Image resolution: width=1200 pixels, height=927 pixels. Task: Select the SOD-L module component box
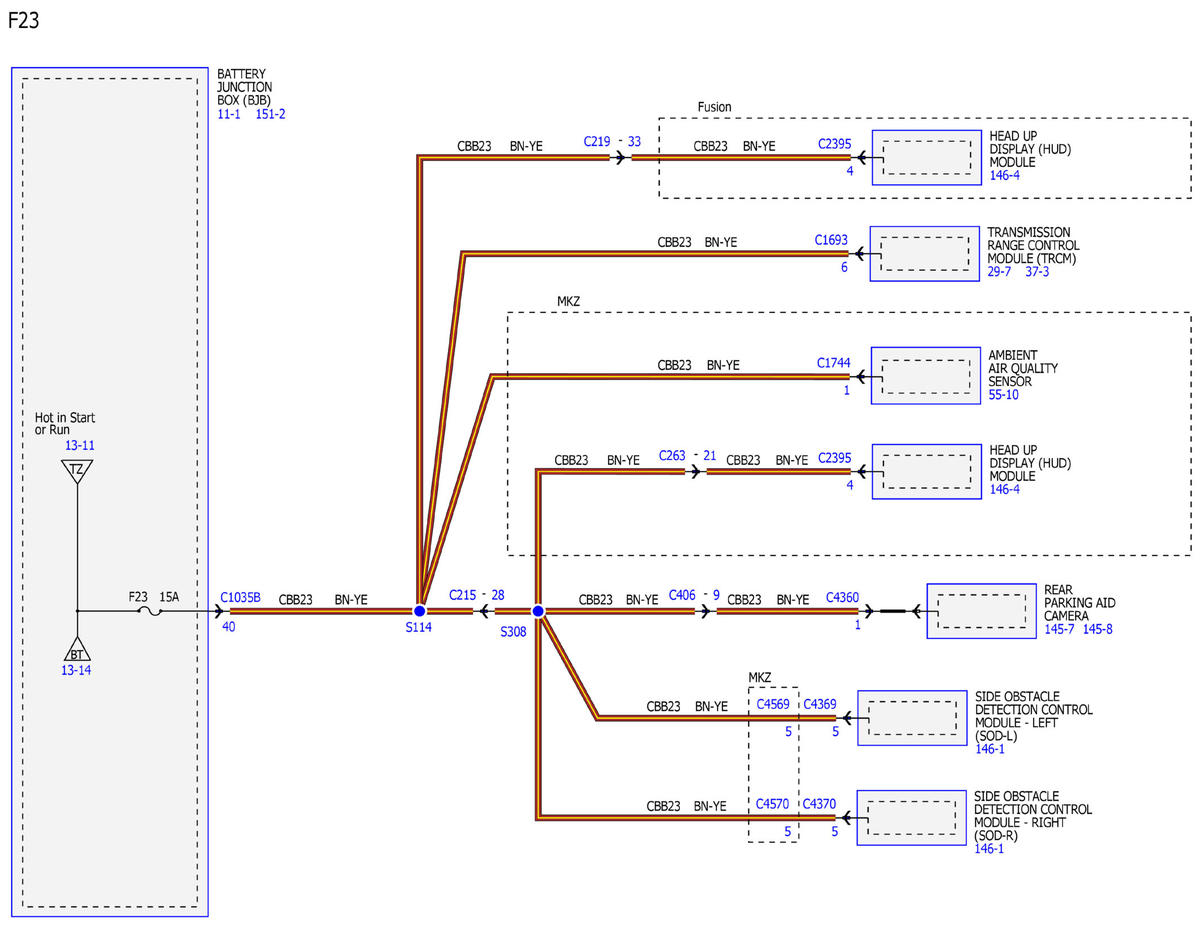[911, 717]
